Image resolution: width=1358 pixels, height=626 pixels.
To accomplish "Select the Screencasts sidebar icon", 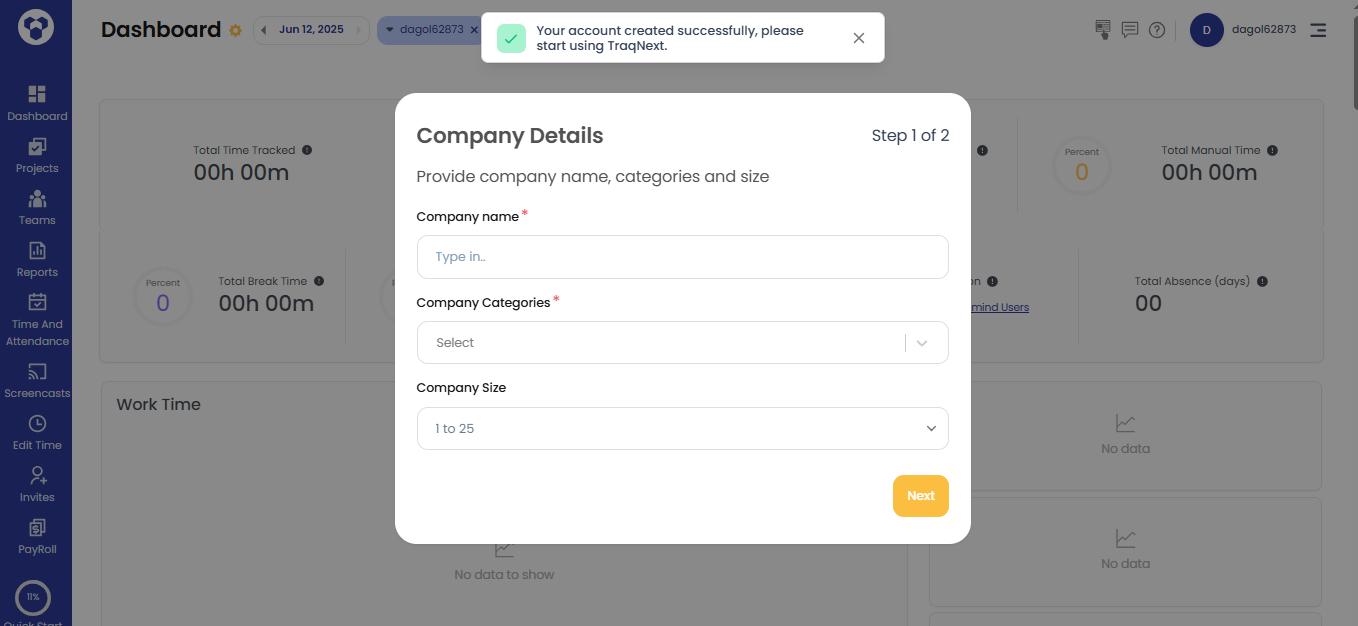I will [x=37, y=379].
